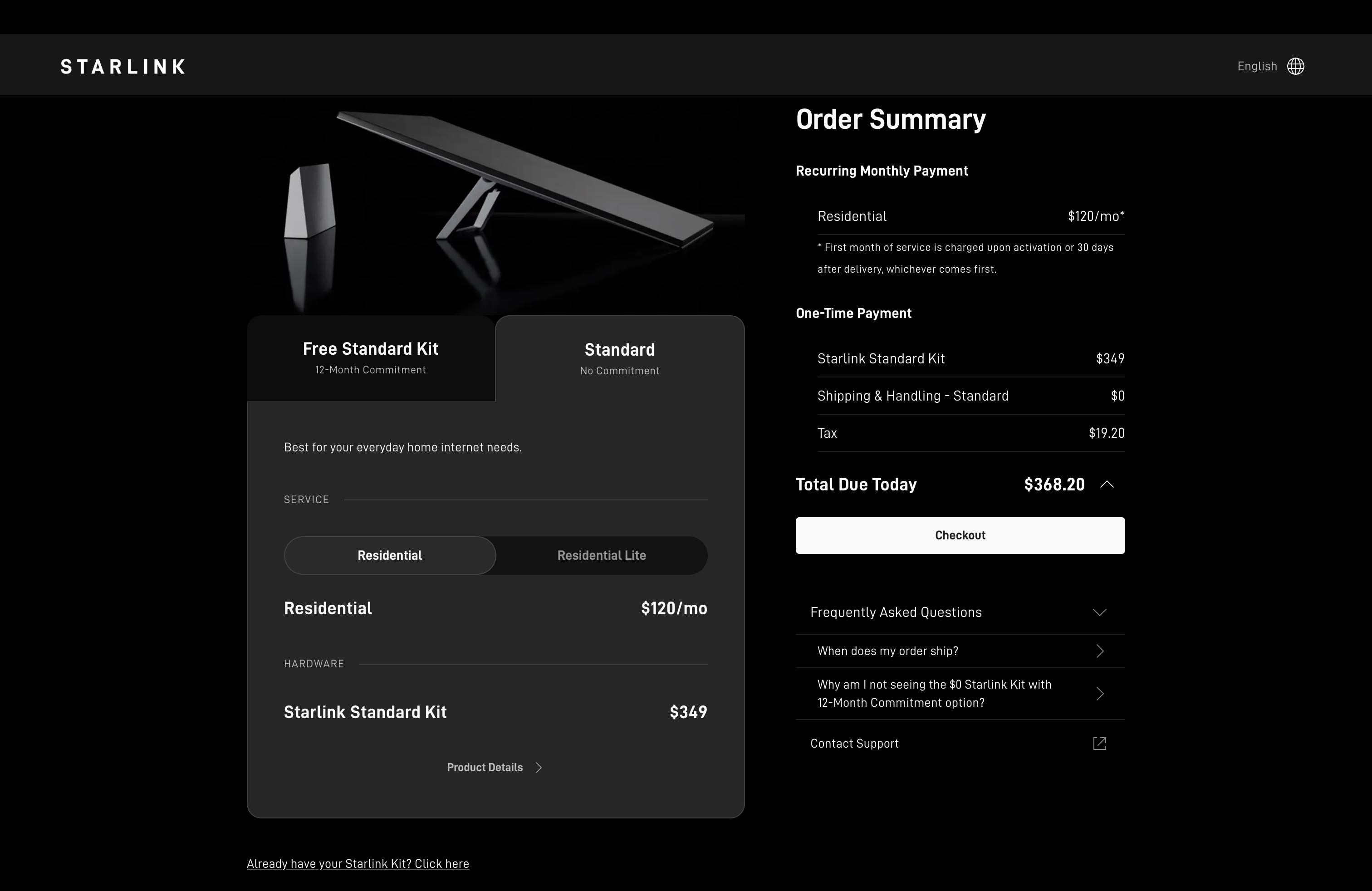Image resolution: width=1372 pixels, height=891 pixels.
Task: Click Residential $120/mo* summary price
Action: 1096,216
